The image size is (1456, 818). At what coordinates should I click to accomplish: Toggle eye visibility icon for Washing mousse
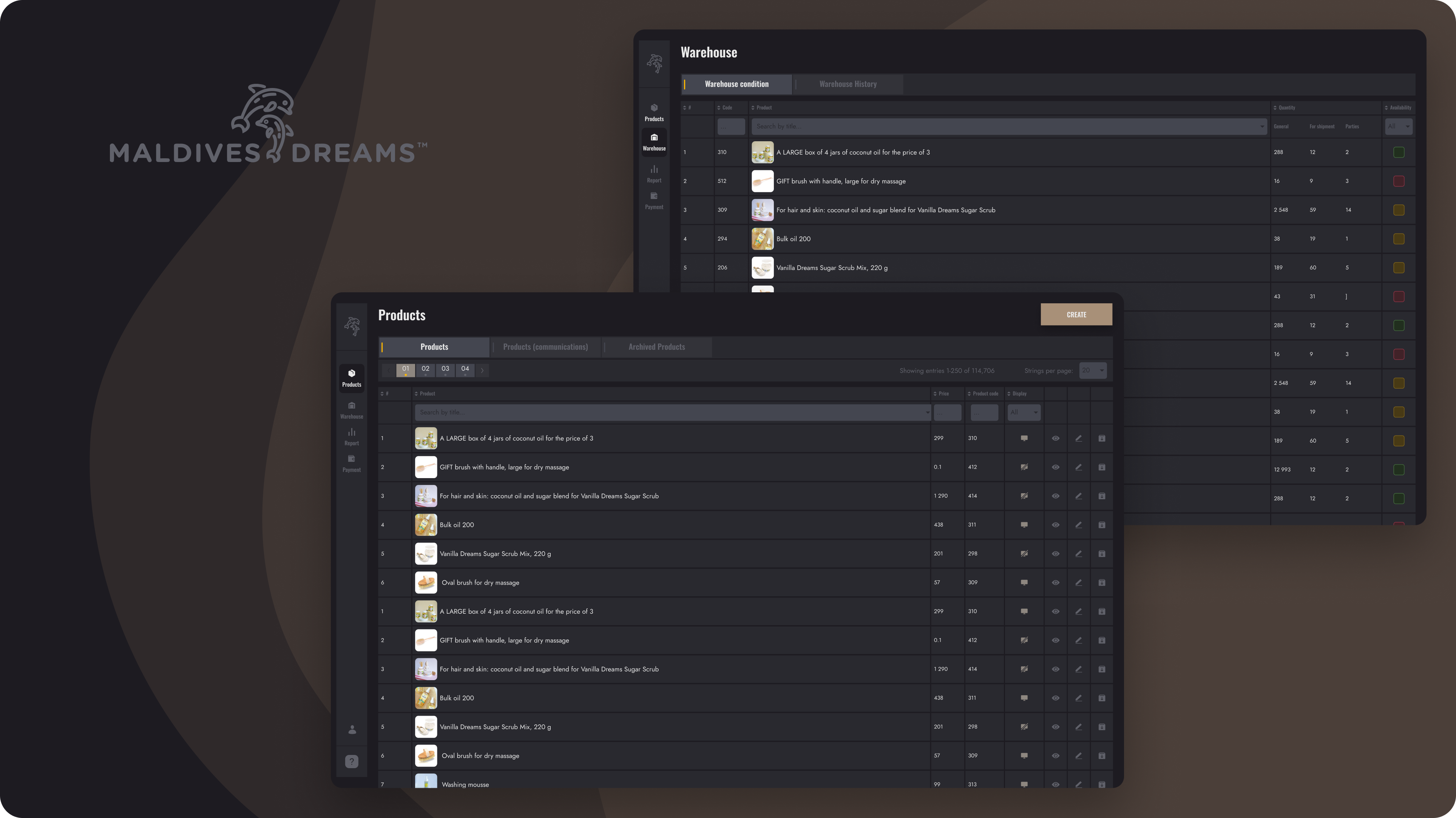tap(1055, 784)
